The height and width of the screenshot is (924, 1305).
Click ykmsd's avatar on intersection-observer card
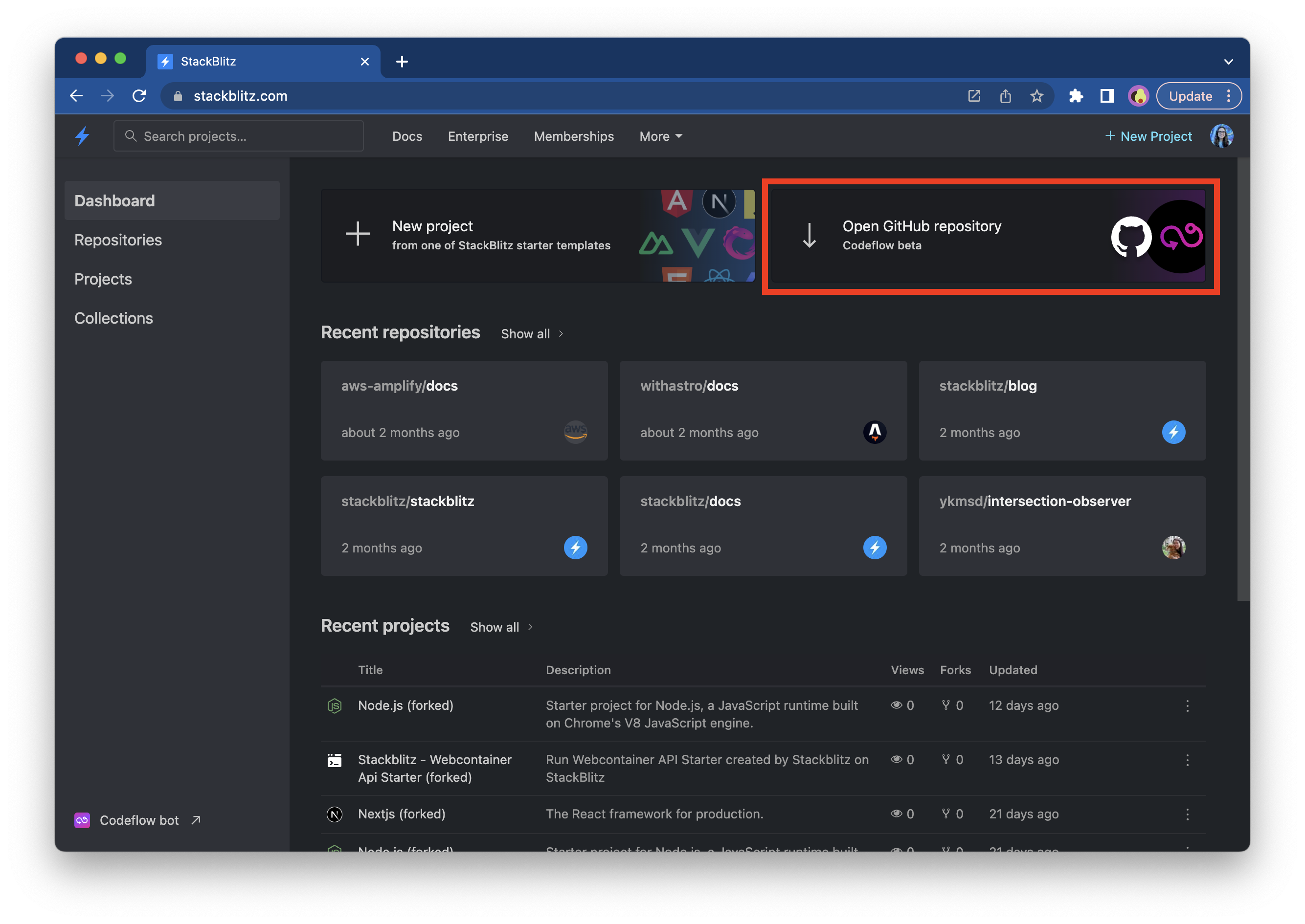pyautogui.click(x=1173, y=548)
